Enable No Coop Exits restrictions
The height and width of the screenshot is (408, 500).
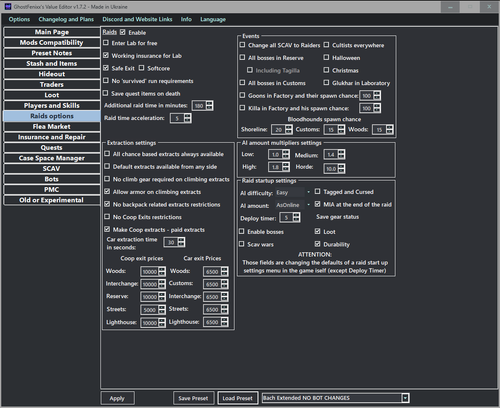pos(107,217)
